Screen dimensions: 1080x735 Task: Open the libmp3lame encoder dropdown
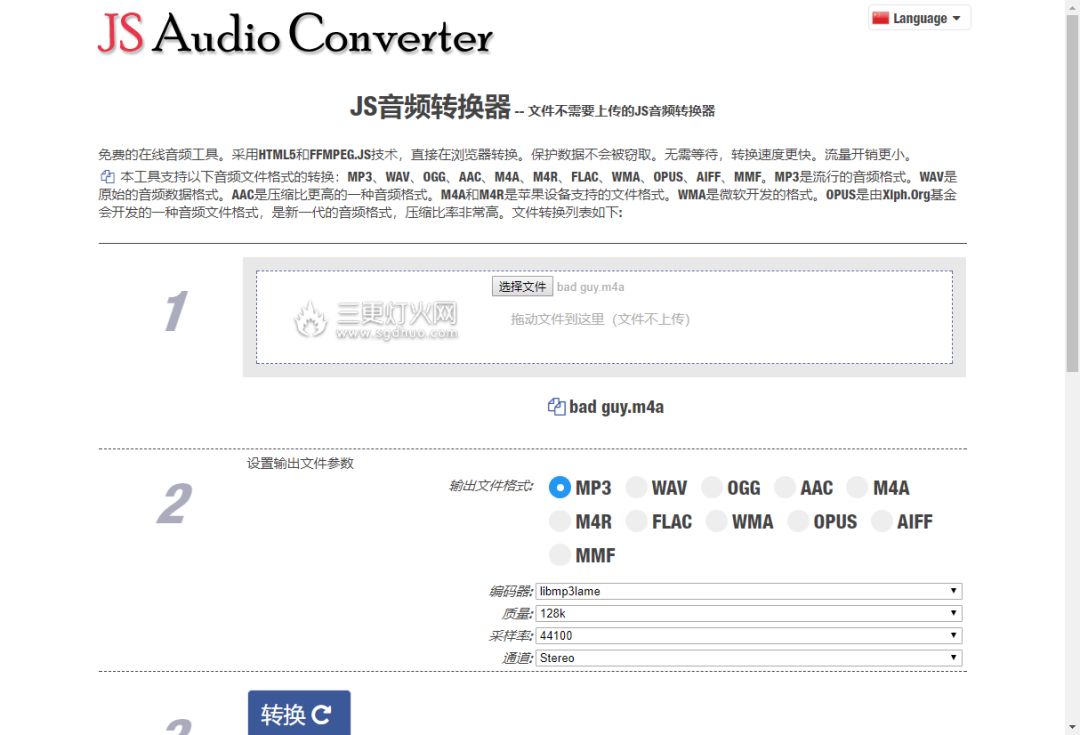748,591
